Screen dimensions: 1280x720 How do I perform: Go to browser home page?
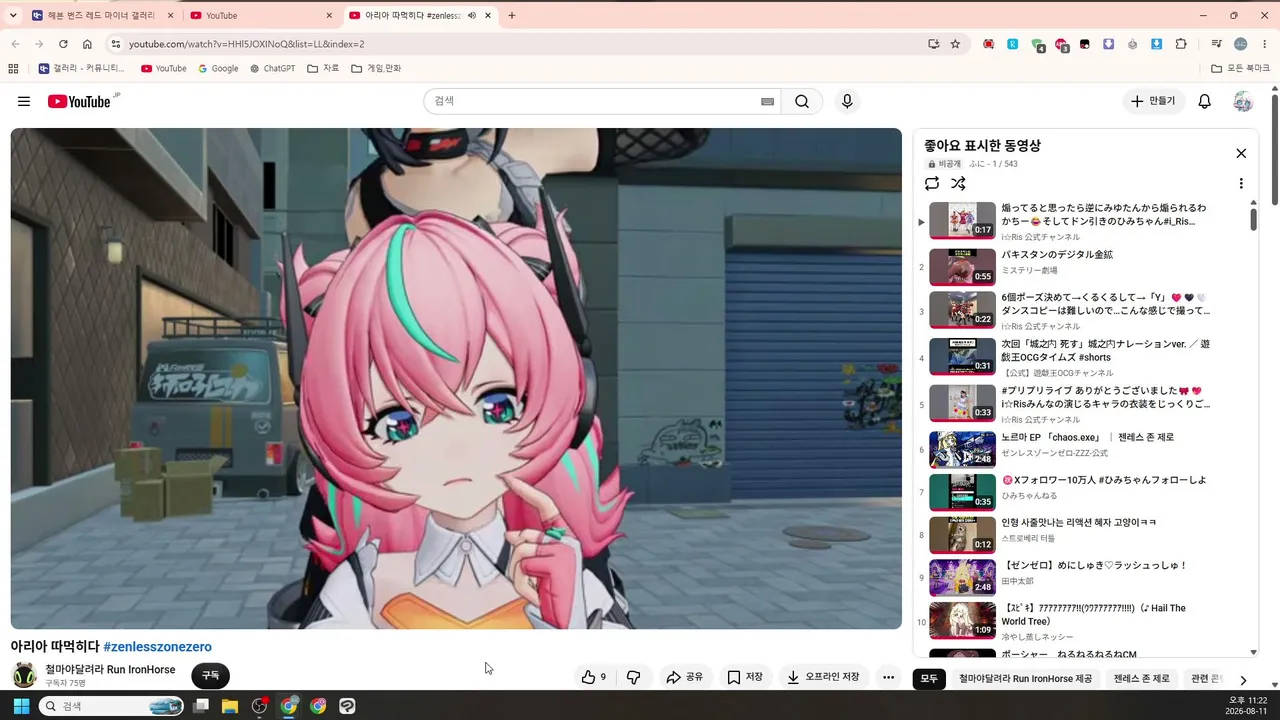[87, 44]
